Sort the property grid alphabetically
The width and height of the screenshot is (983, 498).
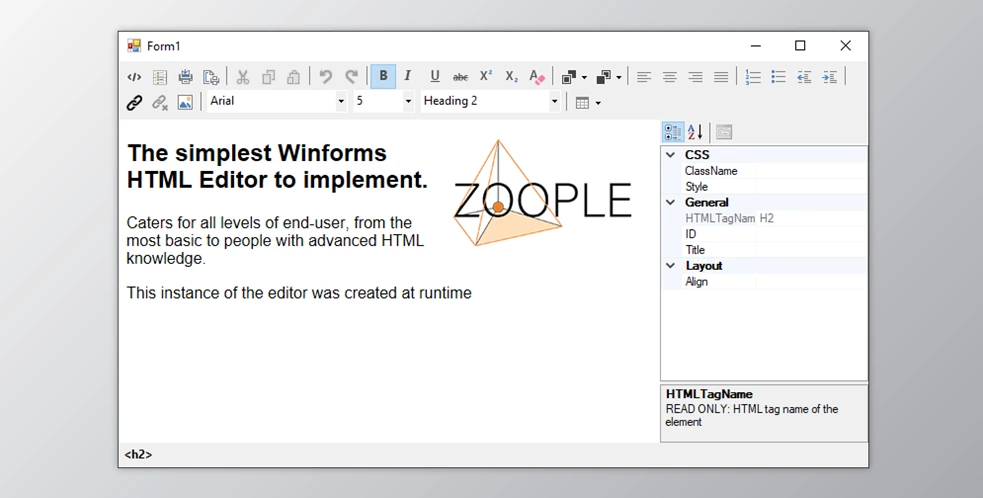tap(695, 132)
